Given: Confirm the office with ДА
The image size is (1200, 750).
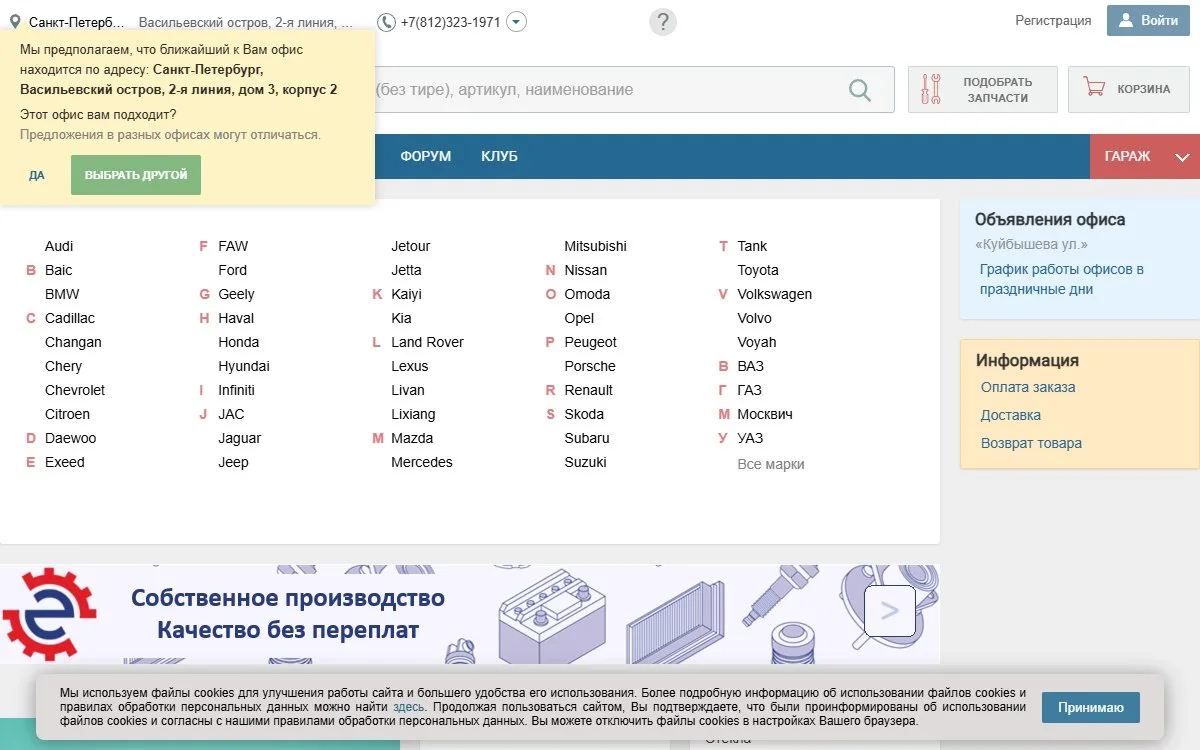Looking at the screenshot, I should pyautogui.click(x=37, y=175).
